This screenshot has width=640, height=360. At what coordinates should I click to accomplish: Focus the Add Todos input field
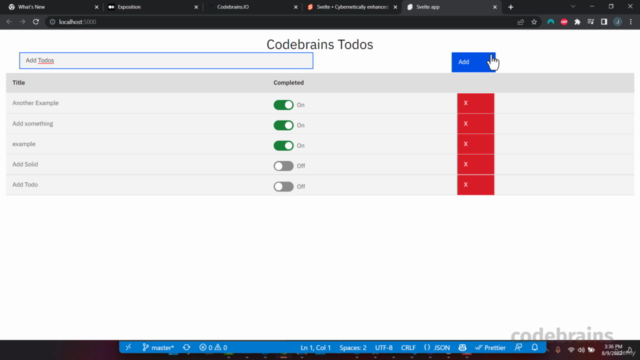(166, 60)
